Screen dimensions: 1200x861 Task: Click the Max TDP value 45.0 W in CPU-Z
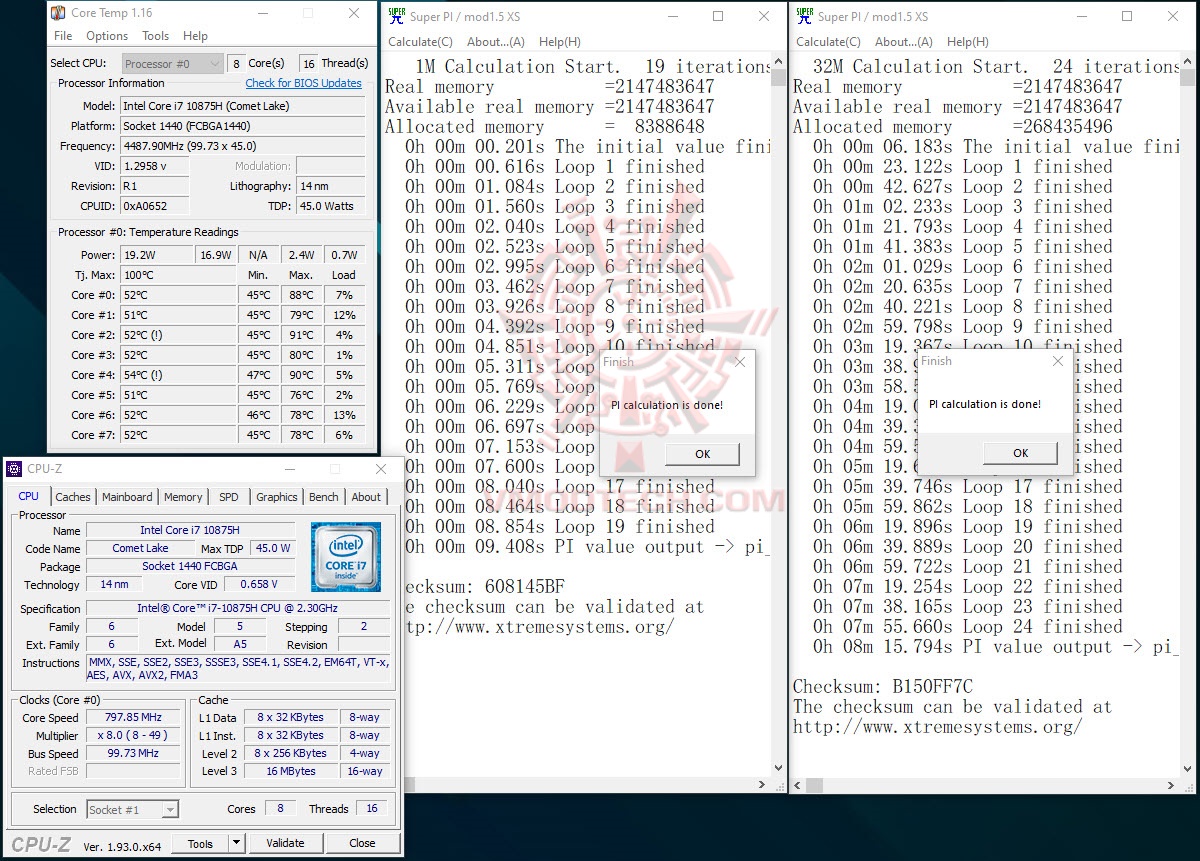(272, 548)
